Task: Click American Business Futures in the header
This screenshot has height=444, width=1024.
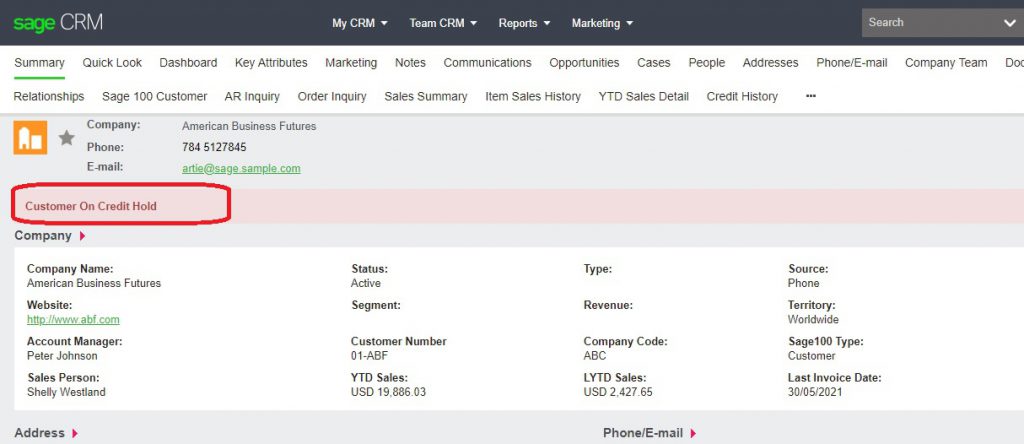Action: pos(249,126)
